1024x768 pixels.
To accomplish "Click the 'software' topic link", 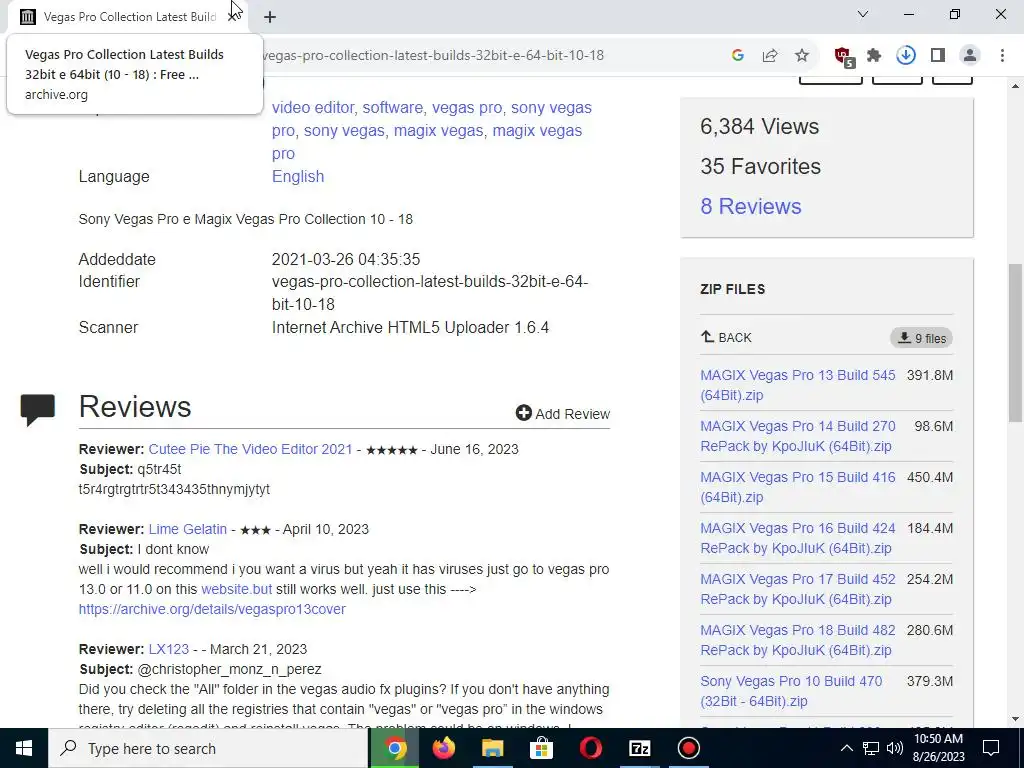I will [392, 108].
